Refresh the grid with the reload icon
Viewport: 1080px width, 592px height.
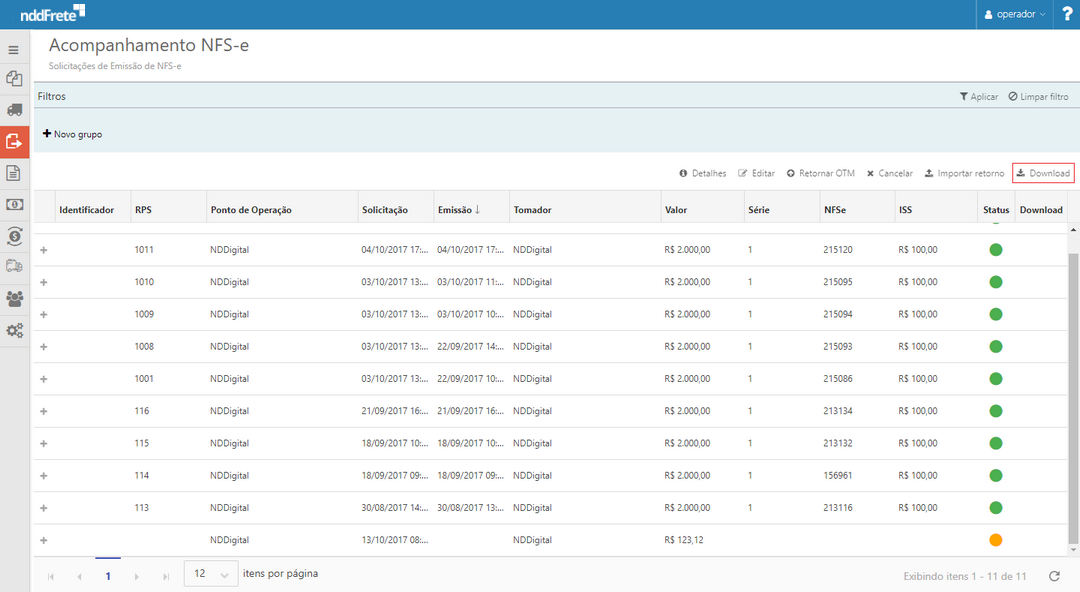1054,576
